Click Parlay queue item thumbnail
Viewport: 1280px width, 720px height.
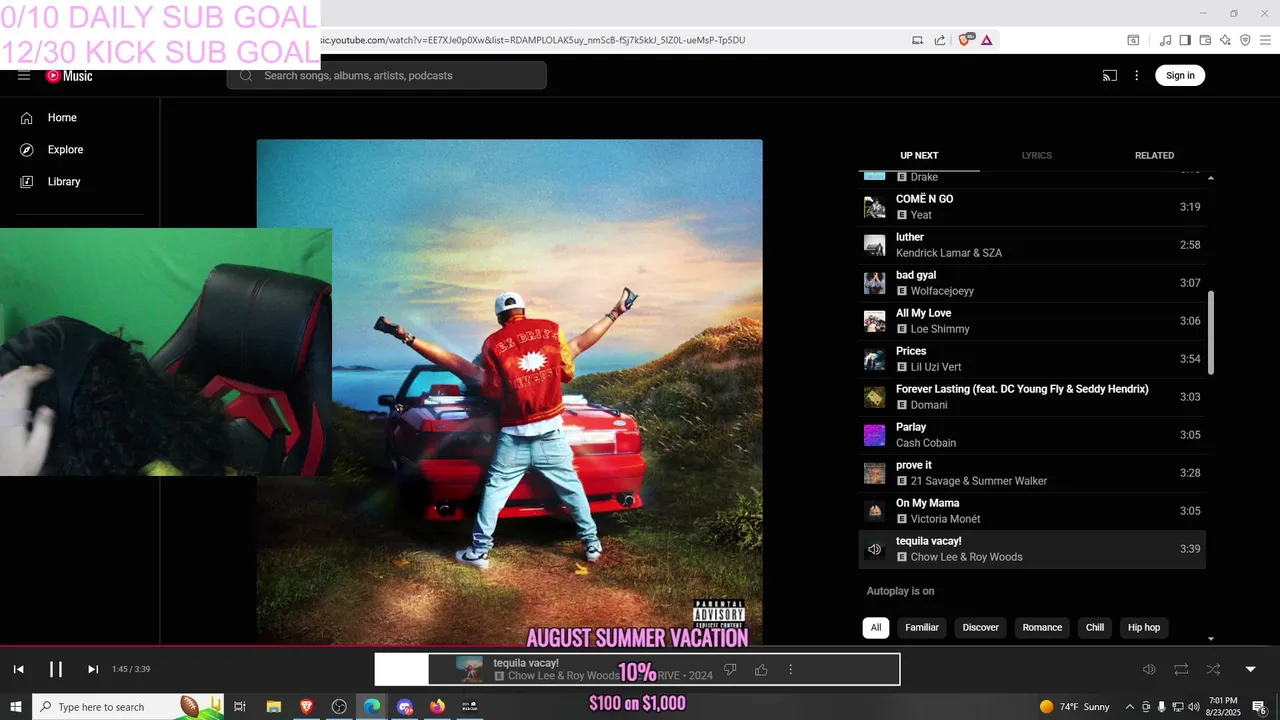[x=875, y=435]
